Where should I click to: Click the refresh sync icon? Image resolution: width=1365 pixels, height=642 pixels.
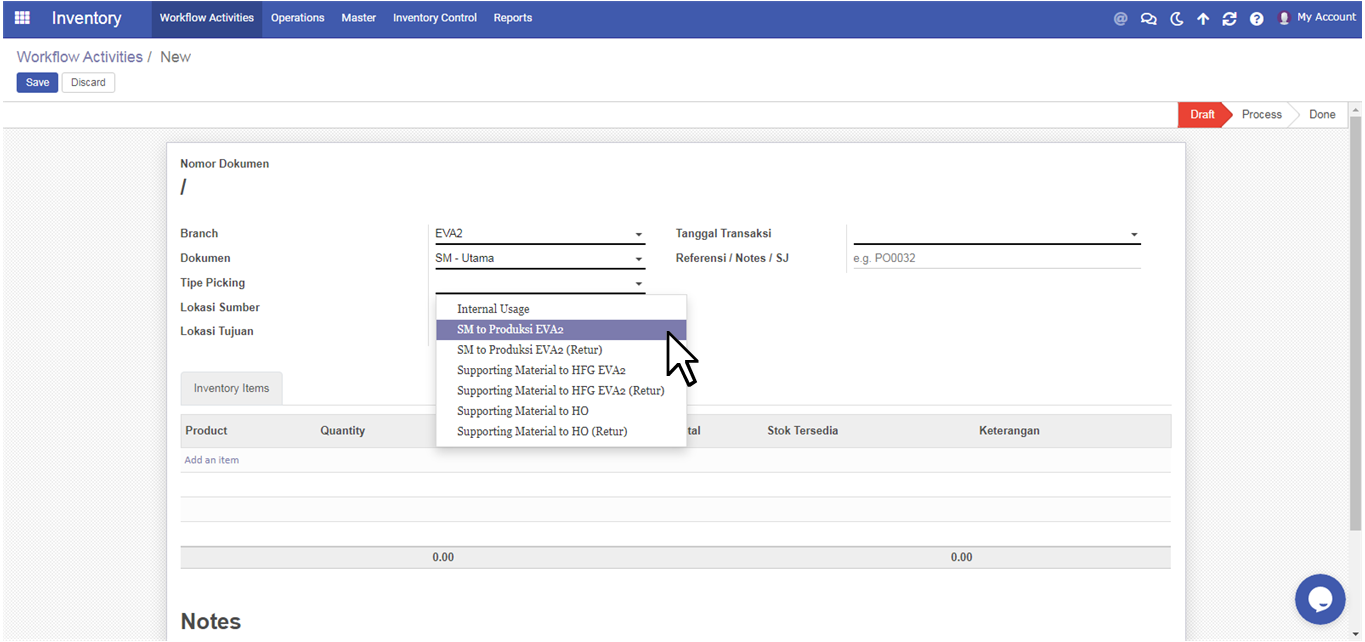(1229, 18)
